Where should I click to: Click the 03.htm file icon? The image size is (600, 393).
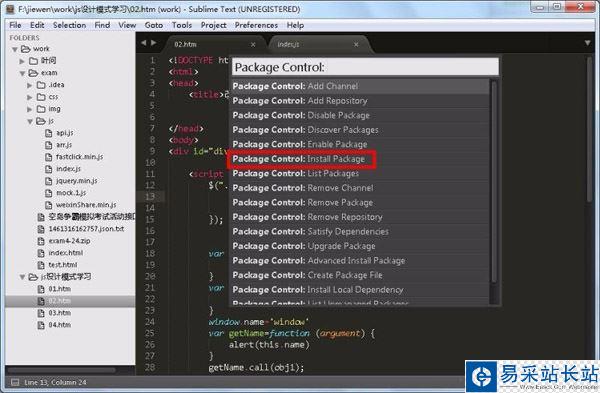tap(41, 313)
